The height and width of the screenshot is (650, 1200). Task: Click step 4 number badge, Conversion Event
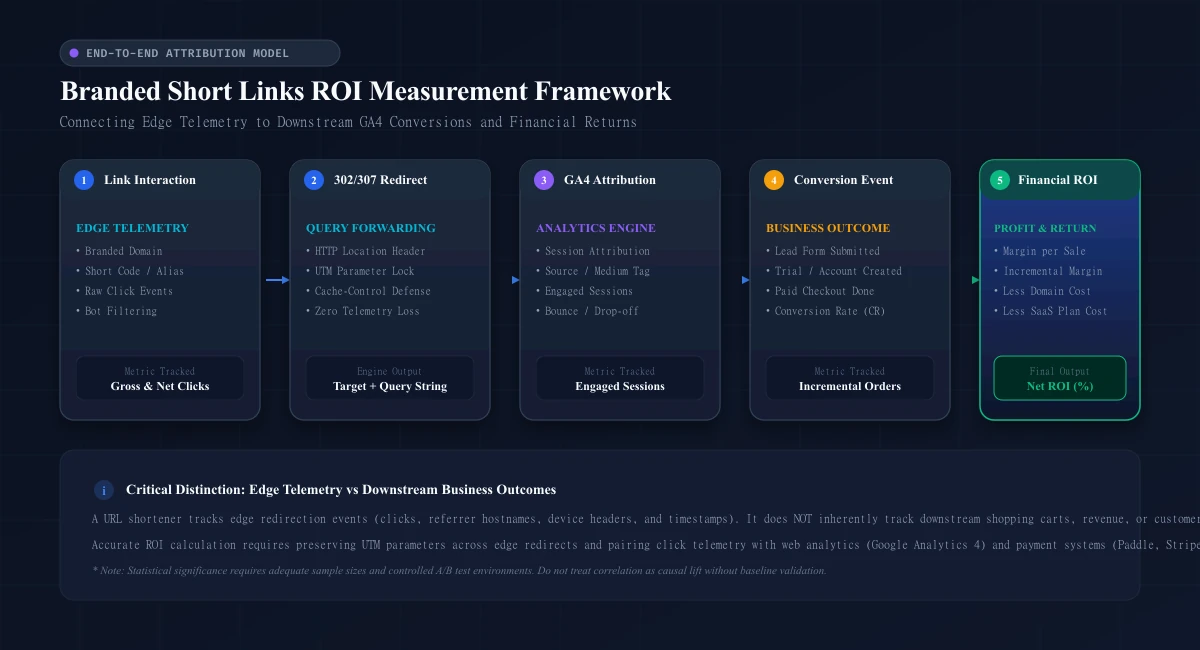[x=774, y=180]
